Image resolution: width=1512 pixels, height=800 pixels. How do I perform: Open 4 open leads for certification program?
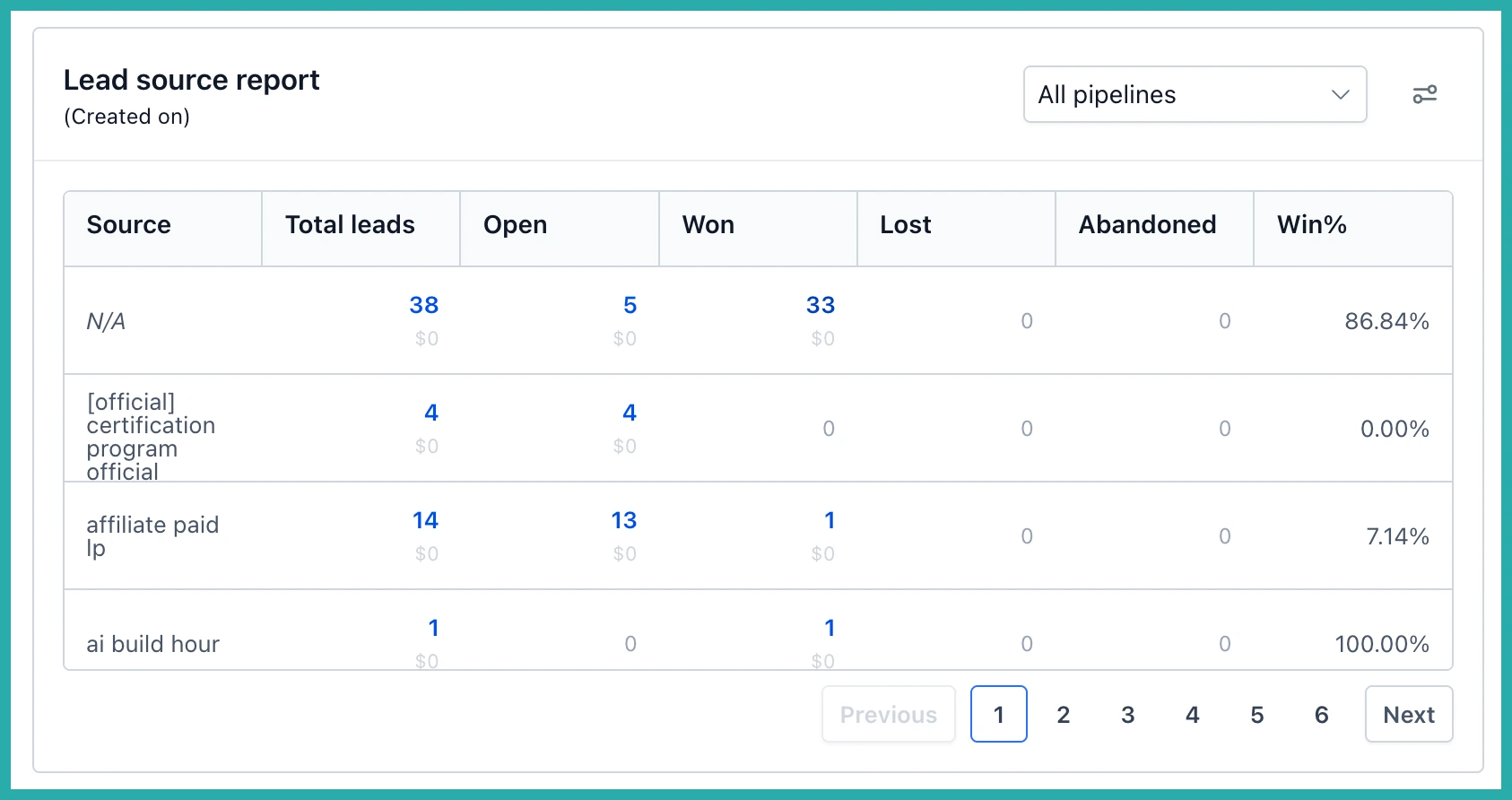[630, 413]
